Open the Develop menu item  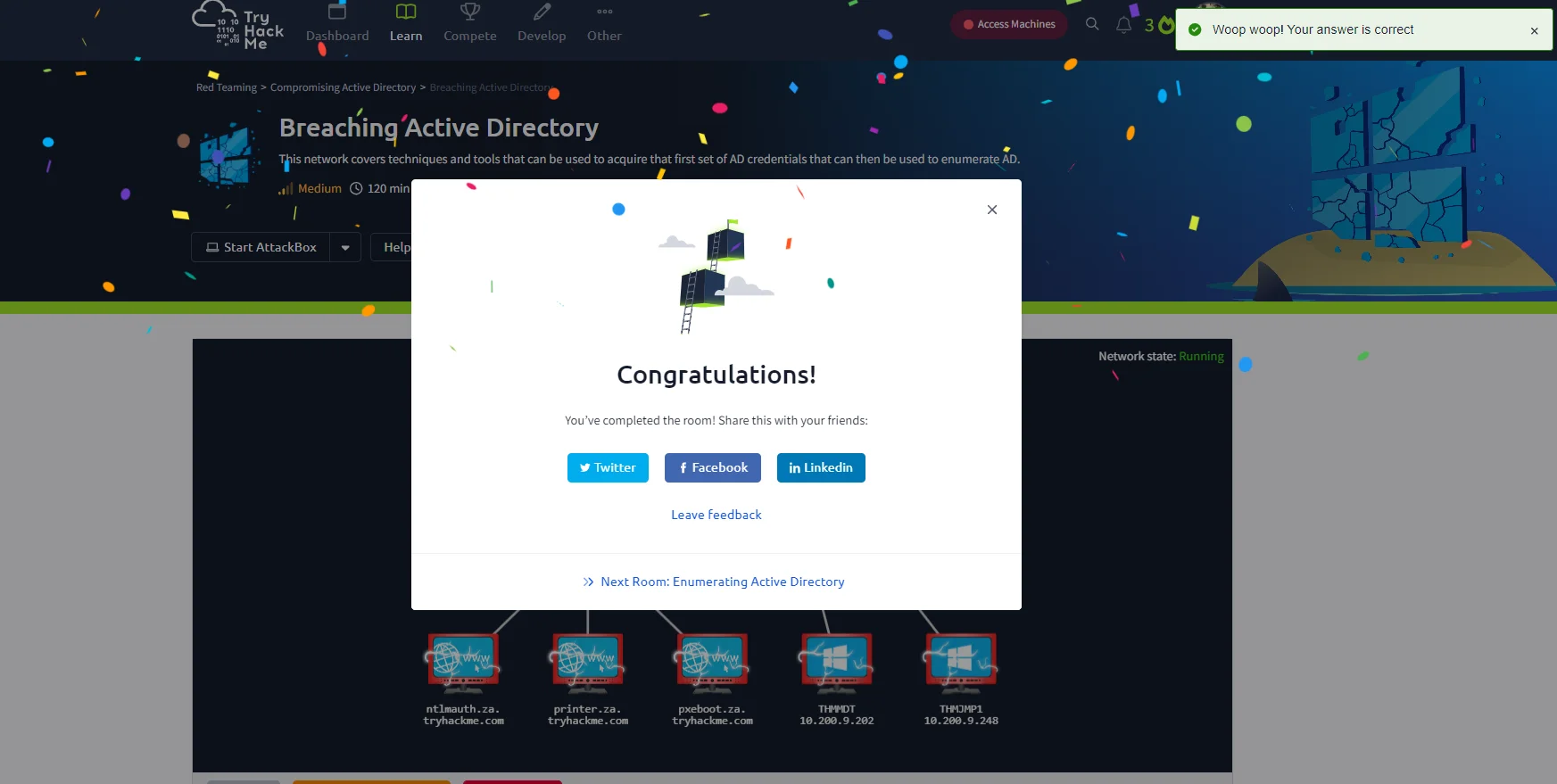tap(542, 24)
